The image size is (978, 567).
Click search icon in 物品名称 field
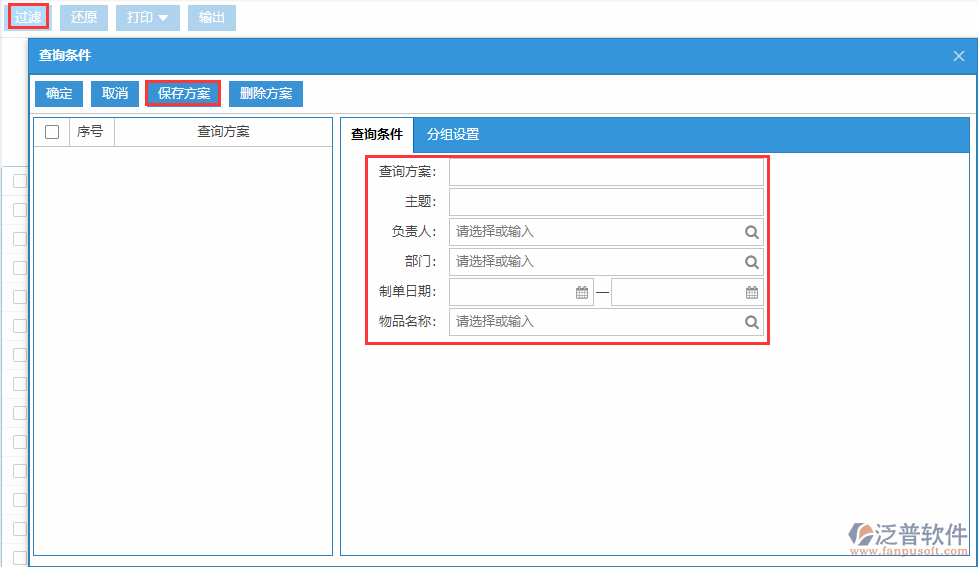751,322
